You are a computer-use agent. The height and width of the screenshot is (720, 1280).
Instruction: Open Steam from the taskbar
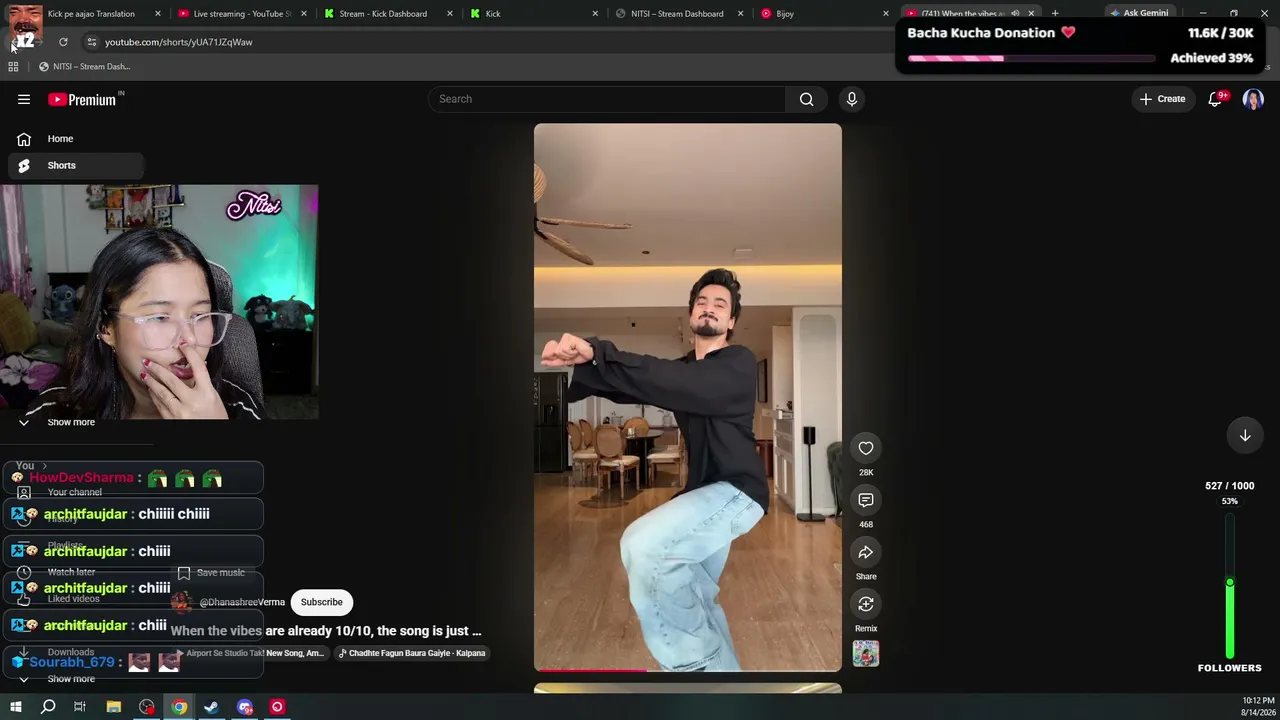pyautogui.click(x=212, y=707)
